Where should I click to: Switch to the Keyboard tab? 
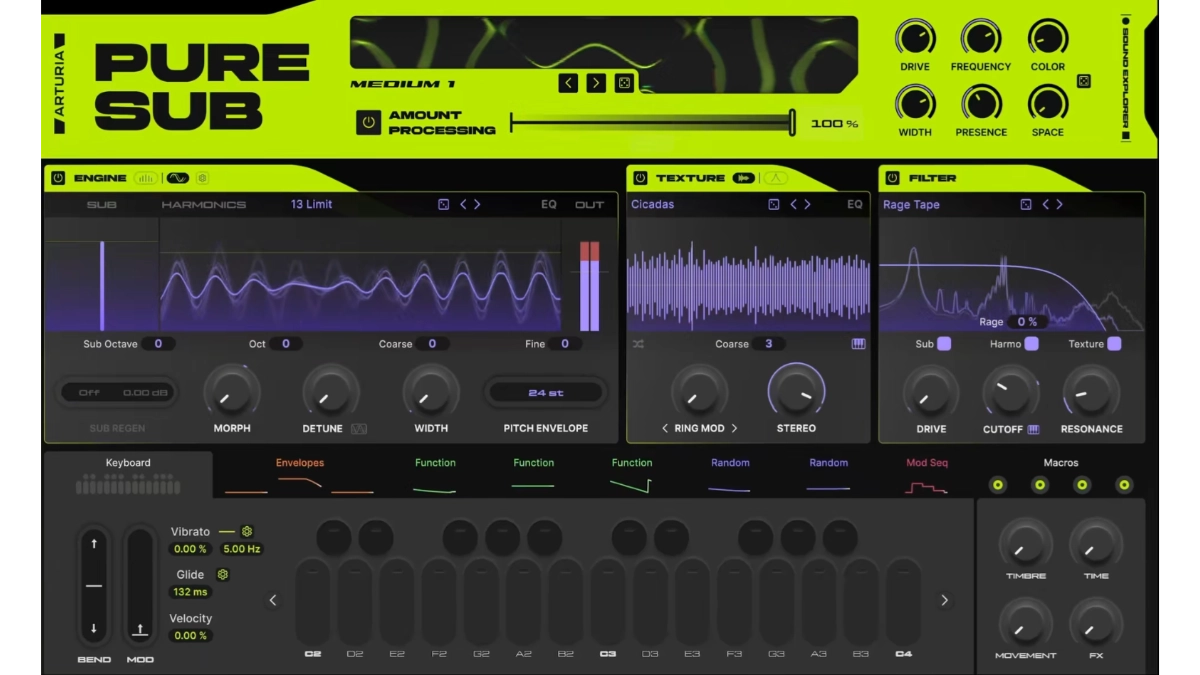128,475
